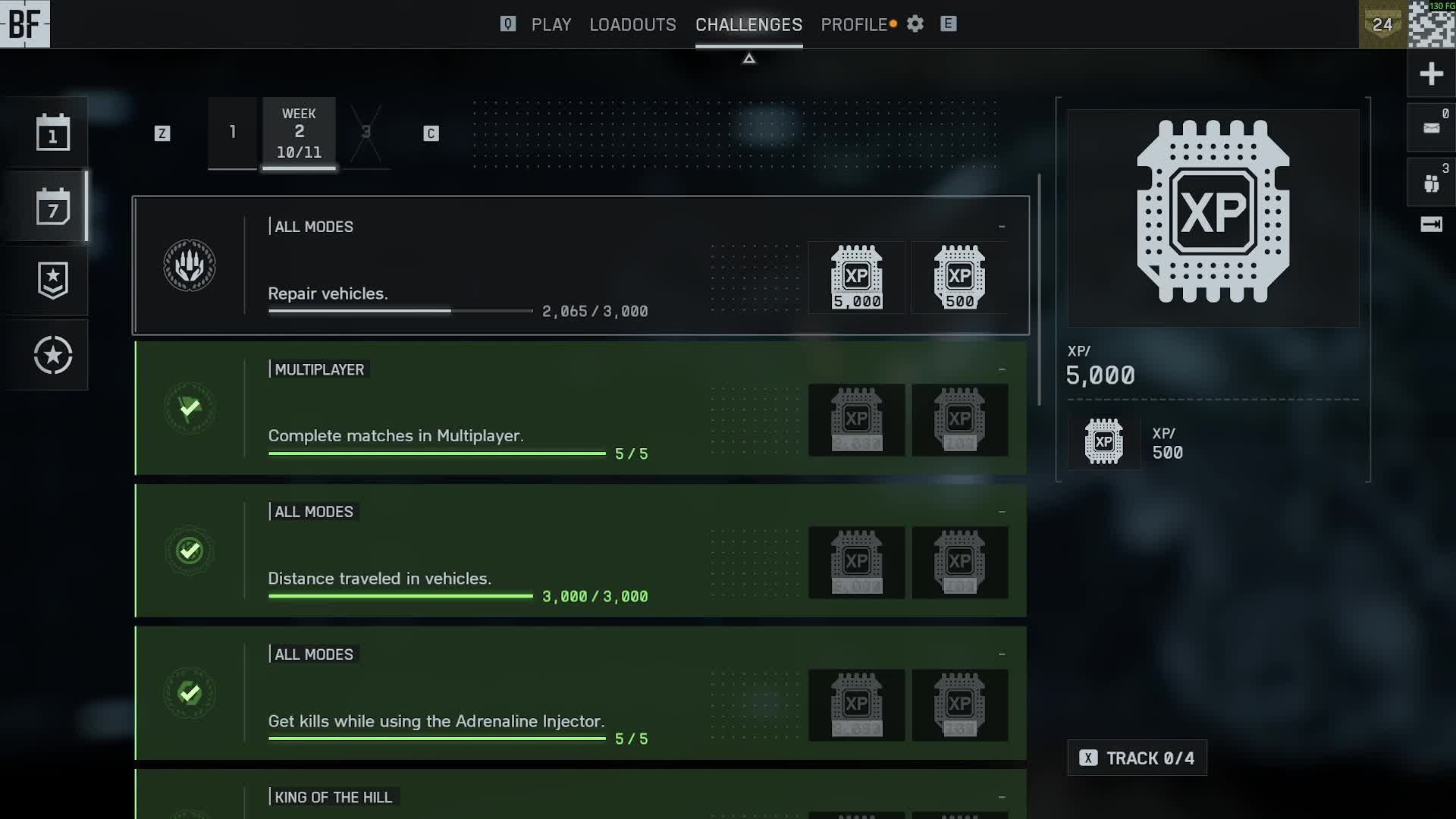
Task: Open the daily challenges calendar icon
Action: [52, 132]
